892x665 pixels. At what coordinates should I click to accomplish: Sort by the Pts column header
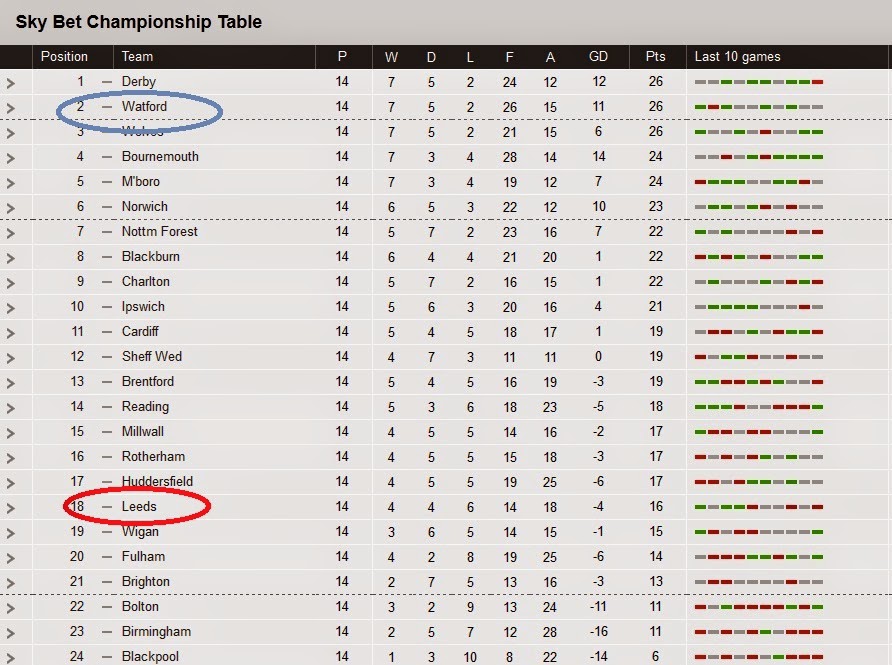(655, 56)
